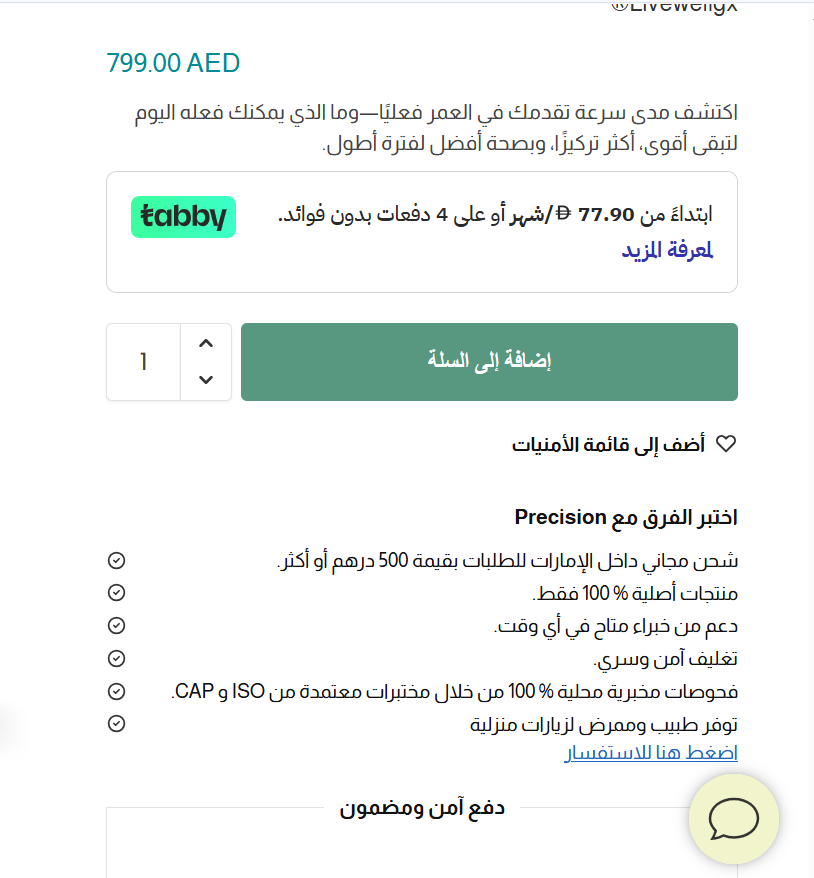Click check icon beside expert support line
814x878 pixels.
116,626
